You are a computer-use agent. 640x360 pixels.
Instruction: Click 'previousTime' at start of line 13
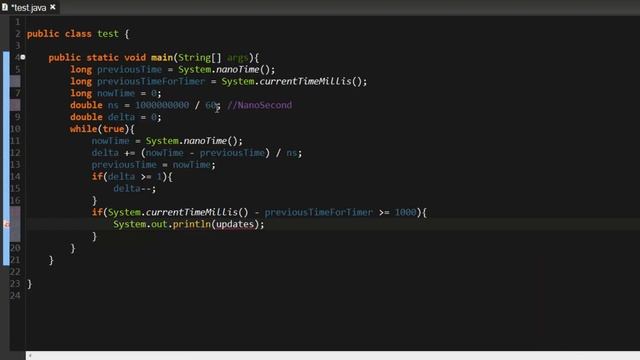click(x=124, y=164)
